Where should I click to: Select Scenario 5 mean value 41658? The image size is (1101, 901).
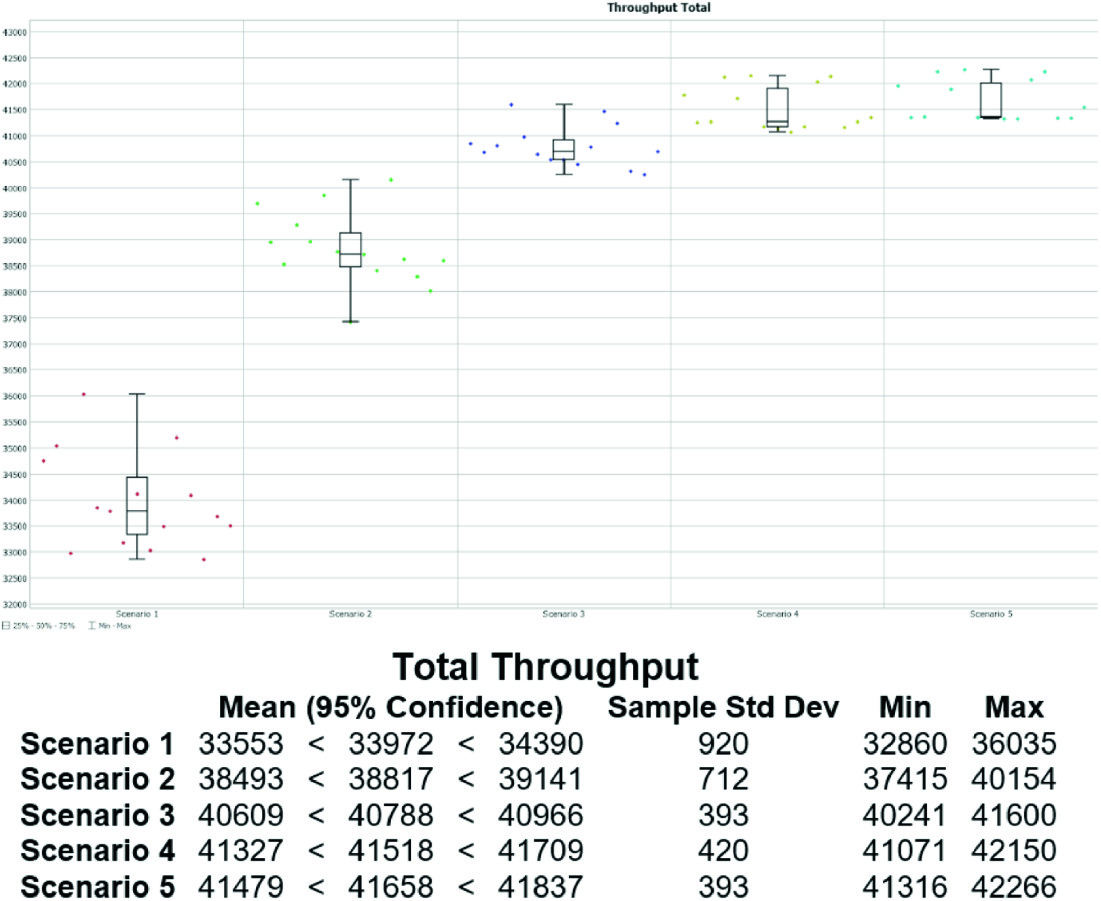[x=391, y=886]
